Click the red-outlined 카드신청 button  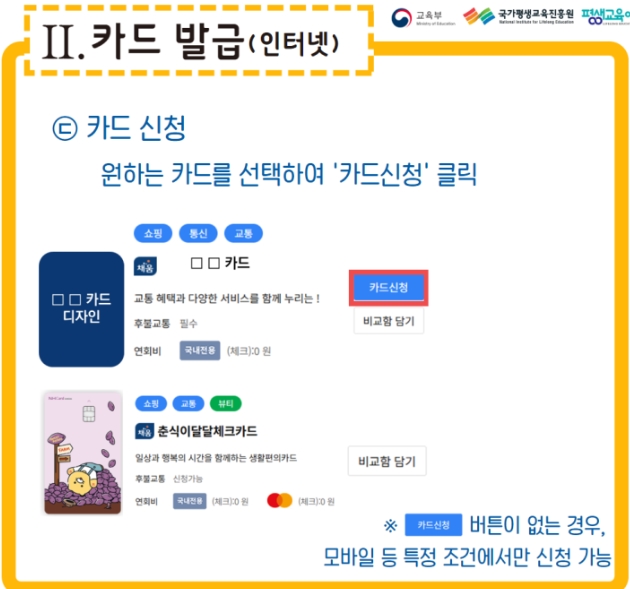tap(389, 288)
